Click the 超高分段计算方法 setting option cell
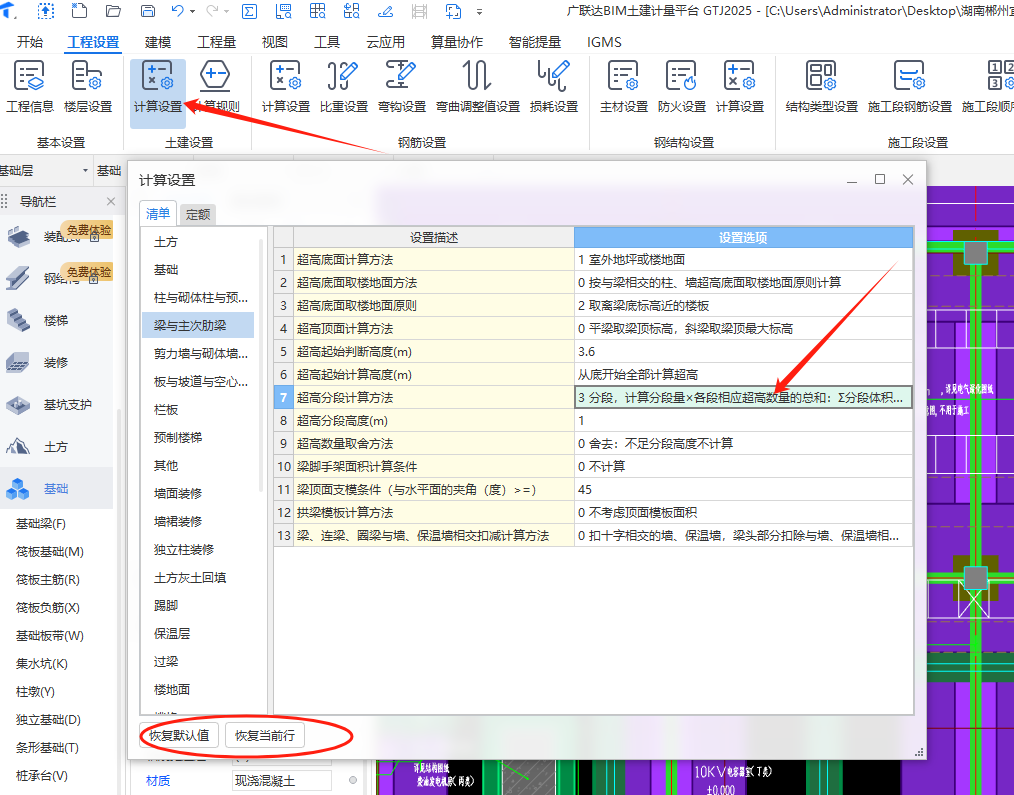 (x=743, y=397)
